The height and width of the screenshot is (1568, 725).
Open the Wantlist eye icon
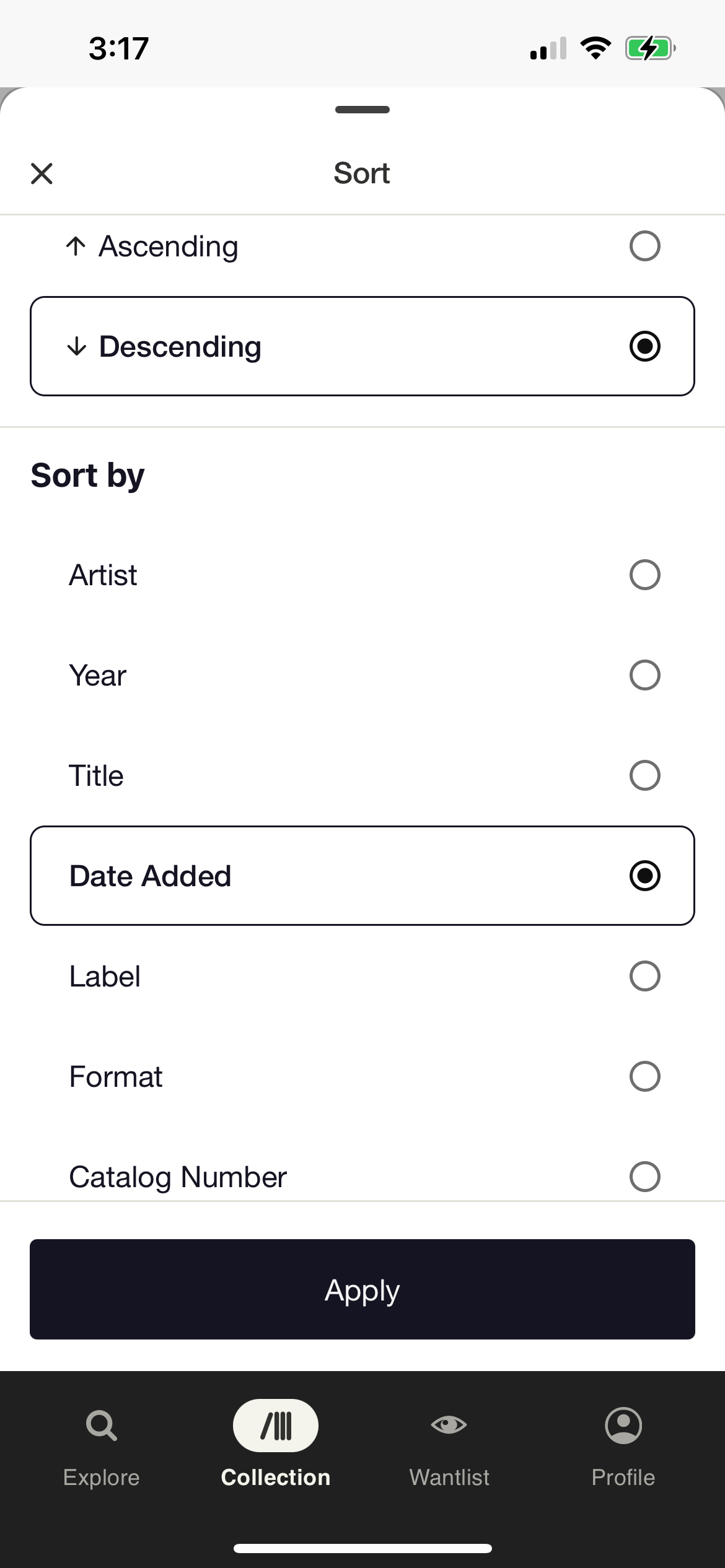coord(449,1425)
